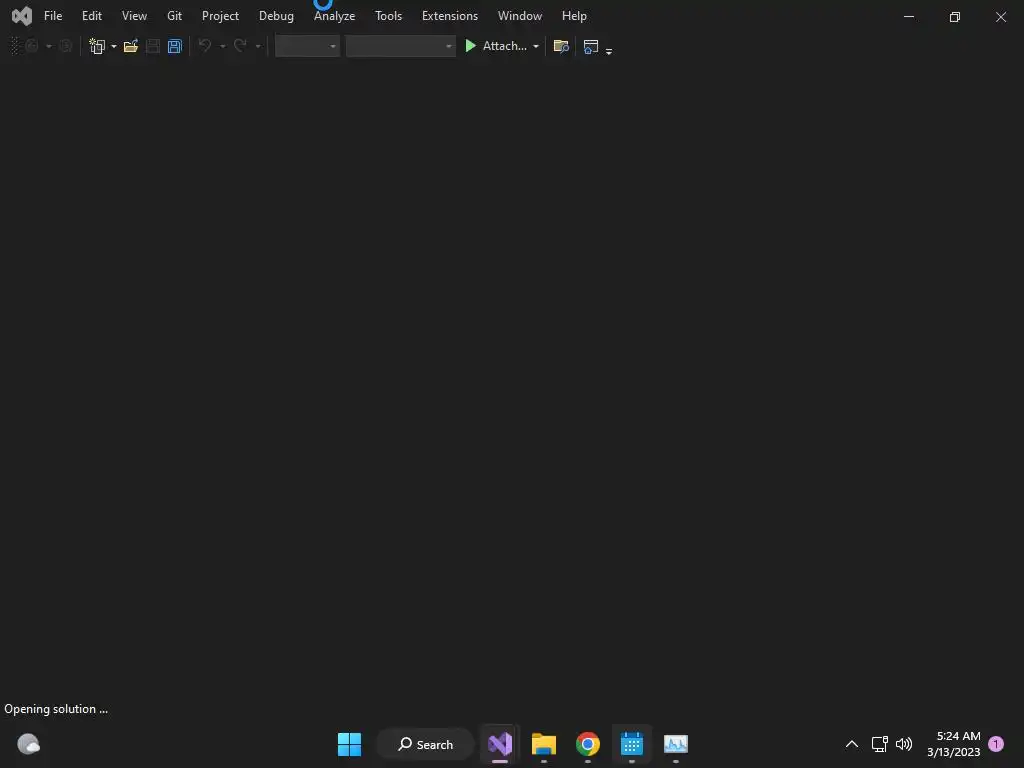Click the blue Save All icon
This screenshot has height=768, width=1024.
tap(174, 46)
